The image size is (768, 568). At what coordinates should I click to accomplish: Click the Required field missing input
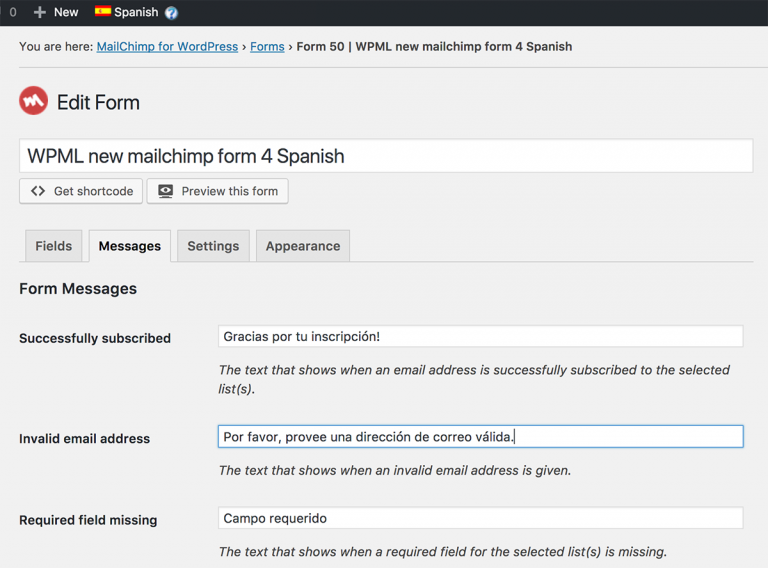click(x=480, y=518)
